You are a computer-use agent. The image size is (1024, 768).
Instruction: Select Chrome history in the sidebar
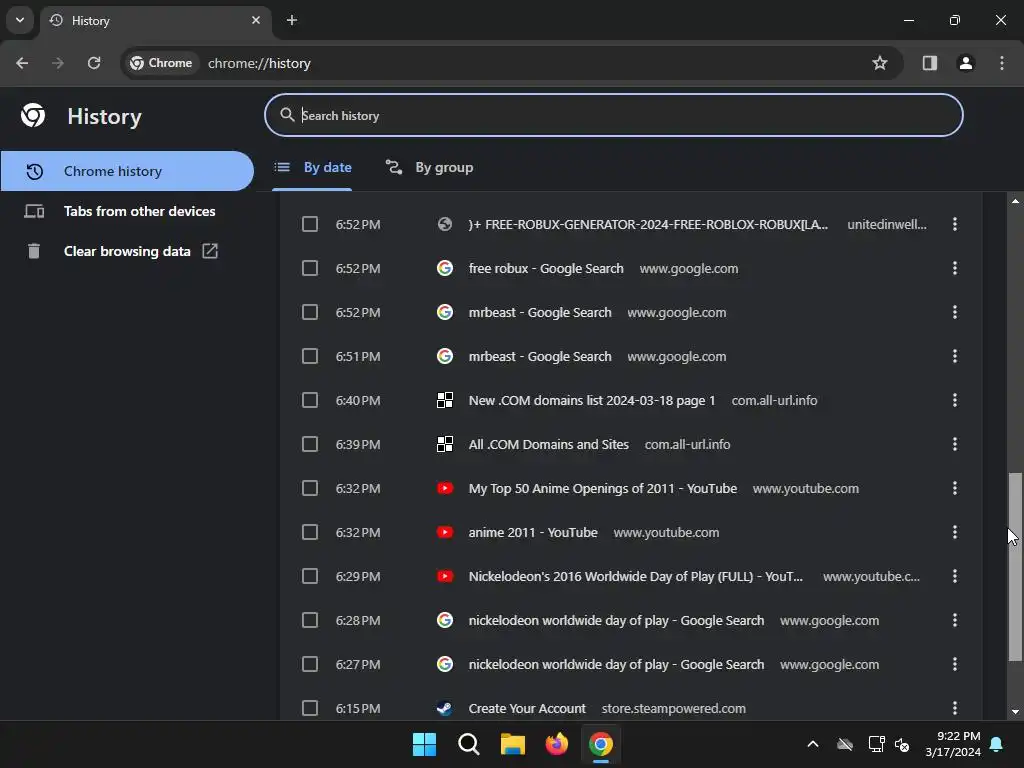coord(127,171)
